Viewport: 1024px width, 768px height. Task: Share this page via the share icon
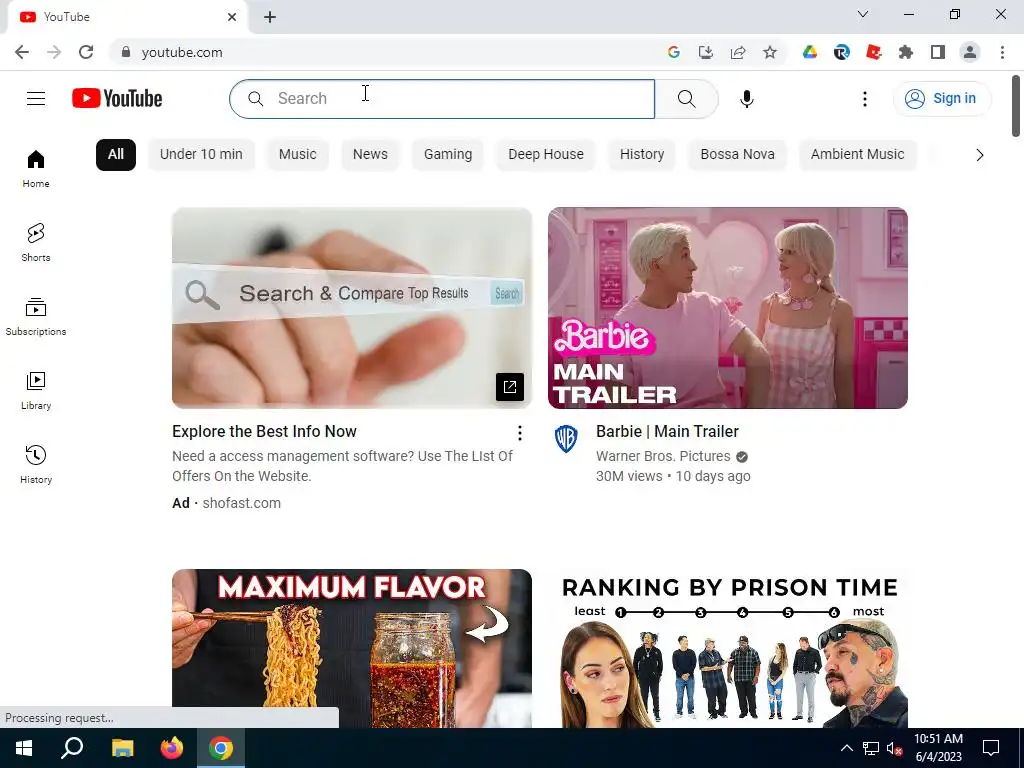click(x=738, y=52)
